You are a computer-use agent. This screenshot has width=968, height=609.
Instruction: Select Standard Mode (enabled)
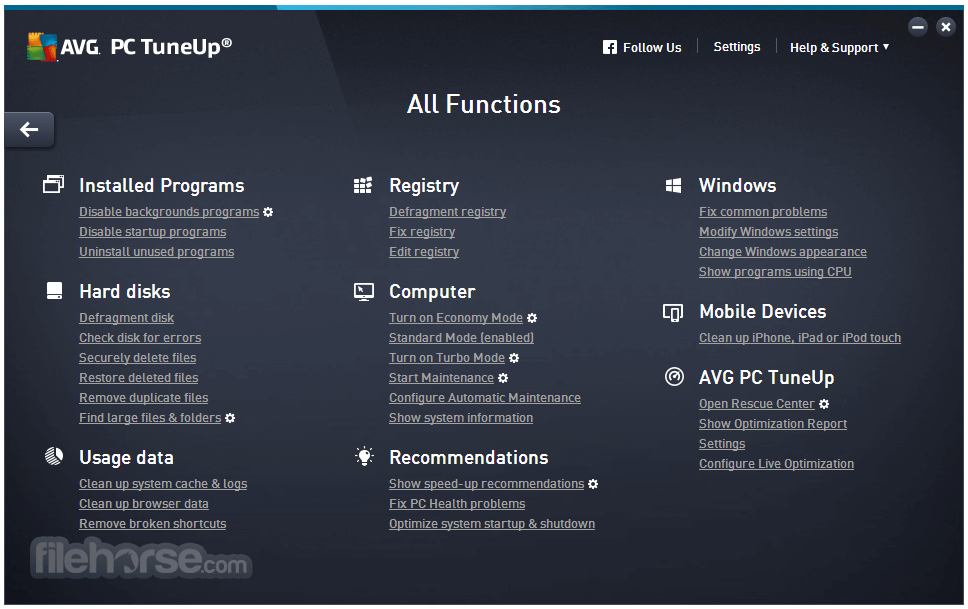[x=461, y=338]
